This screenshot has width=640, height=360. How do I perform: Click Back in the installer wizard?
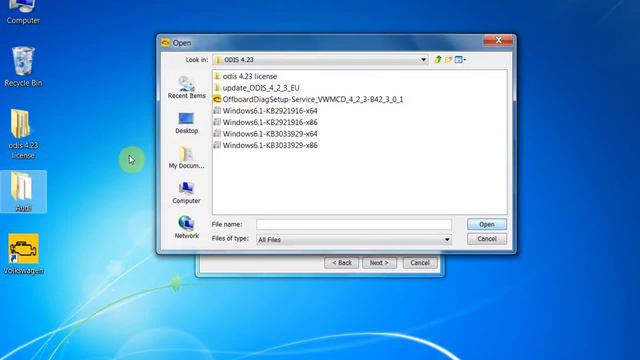click(342, 262)
